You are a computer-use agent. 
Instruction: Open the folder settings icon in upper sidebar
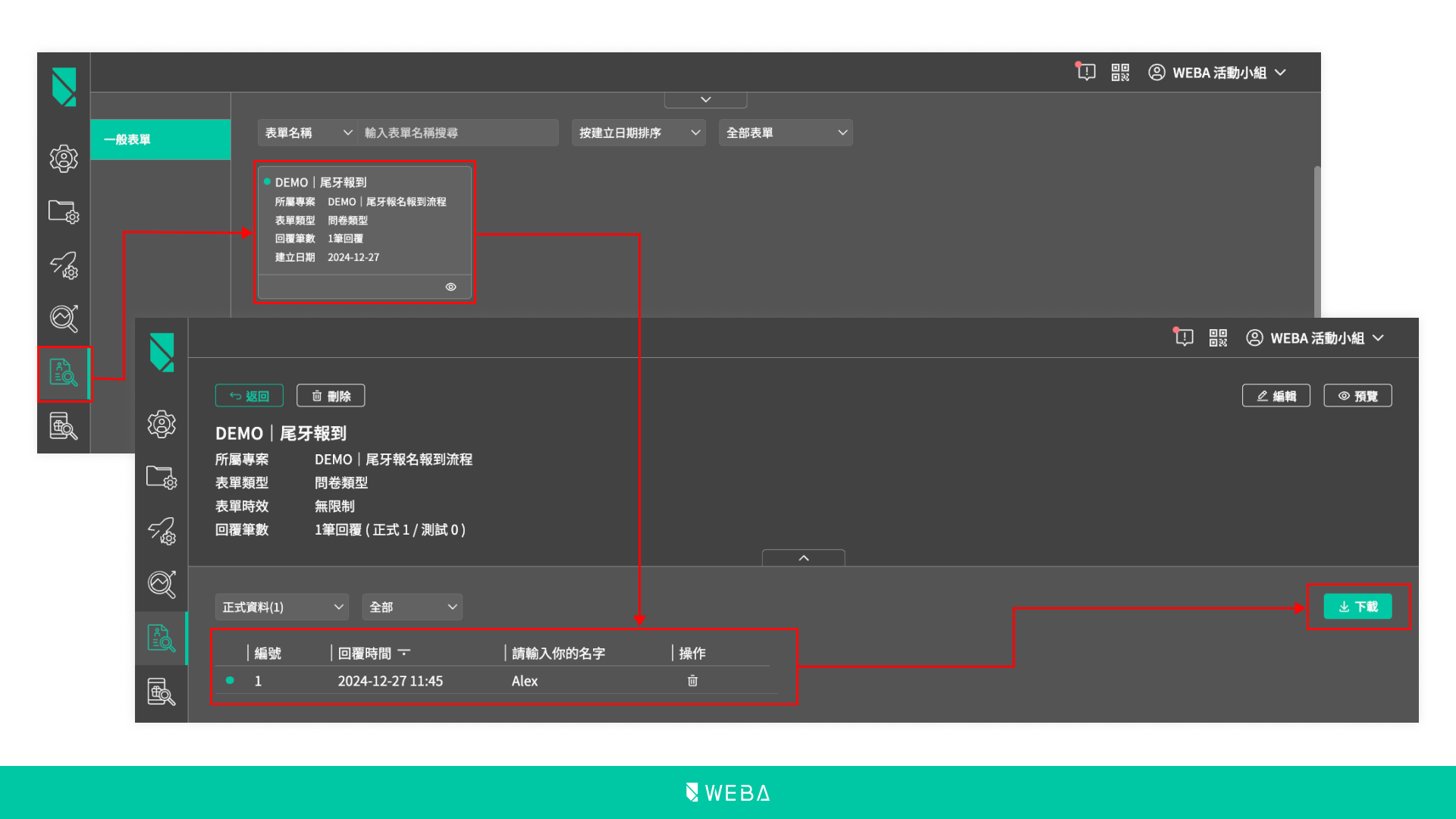pyautogui.click(x=64, y=212)
